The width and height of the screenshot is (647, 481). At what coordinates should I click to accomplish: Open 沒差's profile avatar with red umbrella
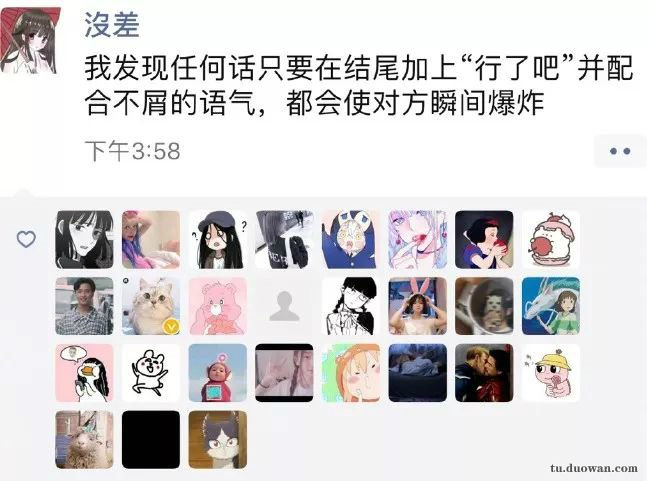pyautogui.click(x=30, y=40)
